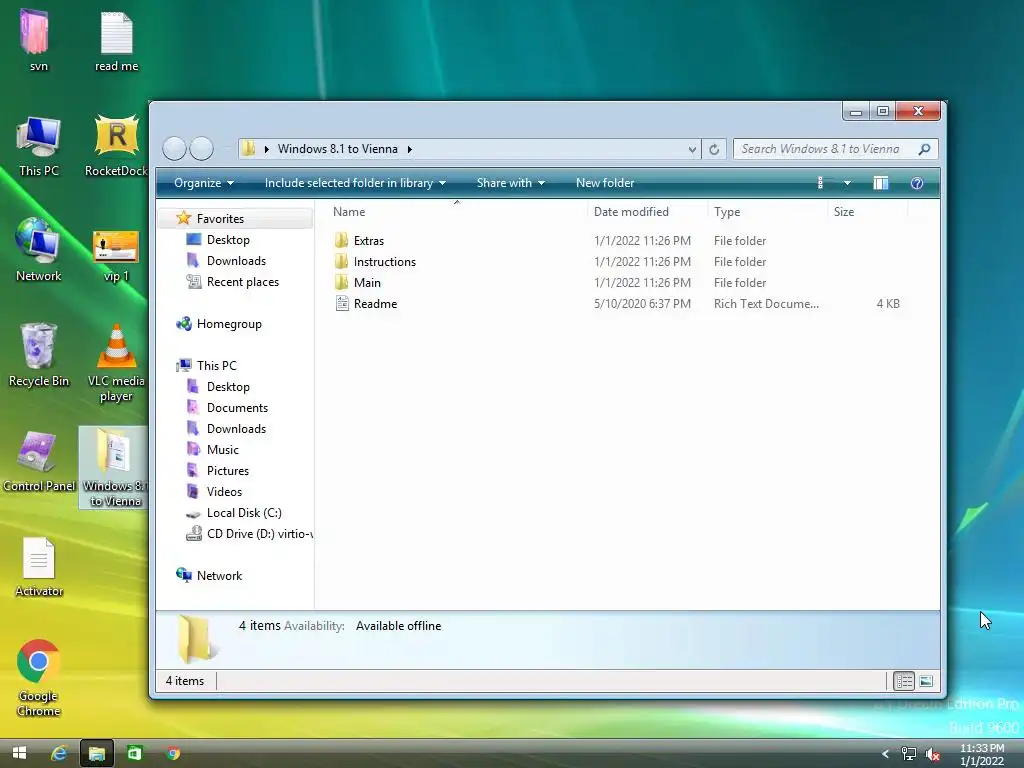Open the Recycle Bin

tap(39, 355)
